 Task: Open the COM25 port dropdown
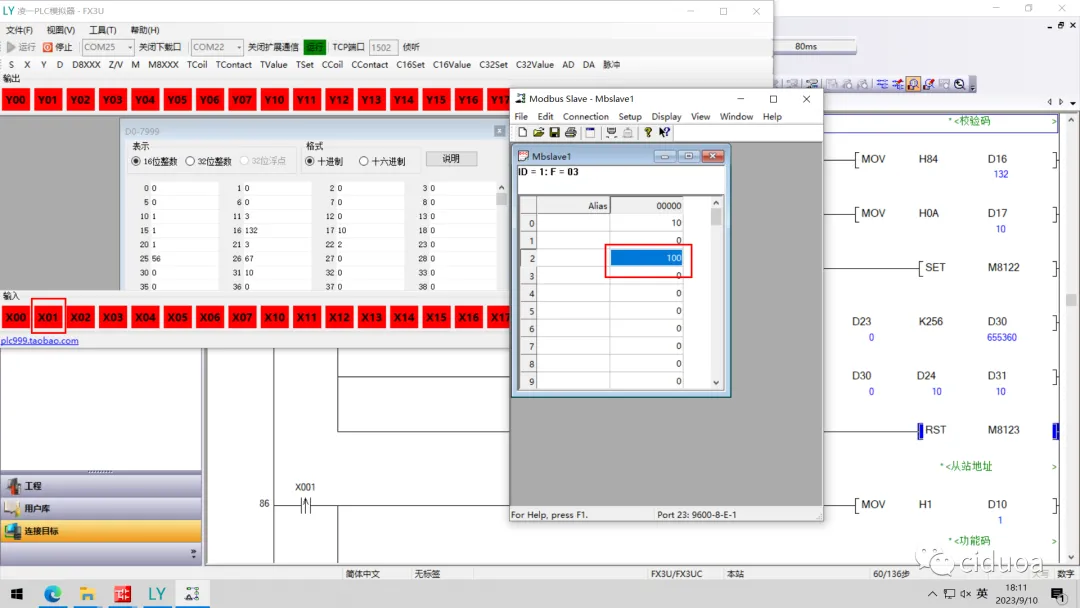click(x=129, y=47)
